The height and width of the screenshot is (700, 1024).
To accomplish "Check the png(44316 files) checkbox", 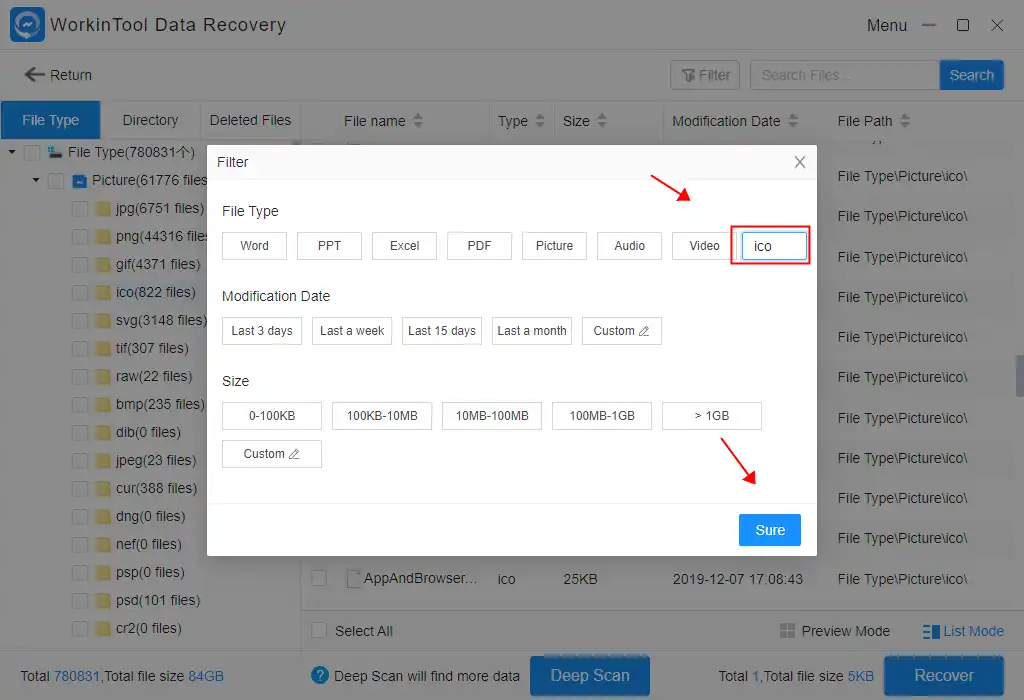I will click(x=80, y=236).
